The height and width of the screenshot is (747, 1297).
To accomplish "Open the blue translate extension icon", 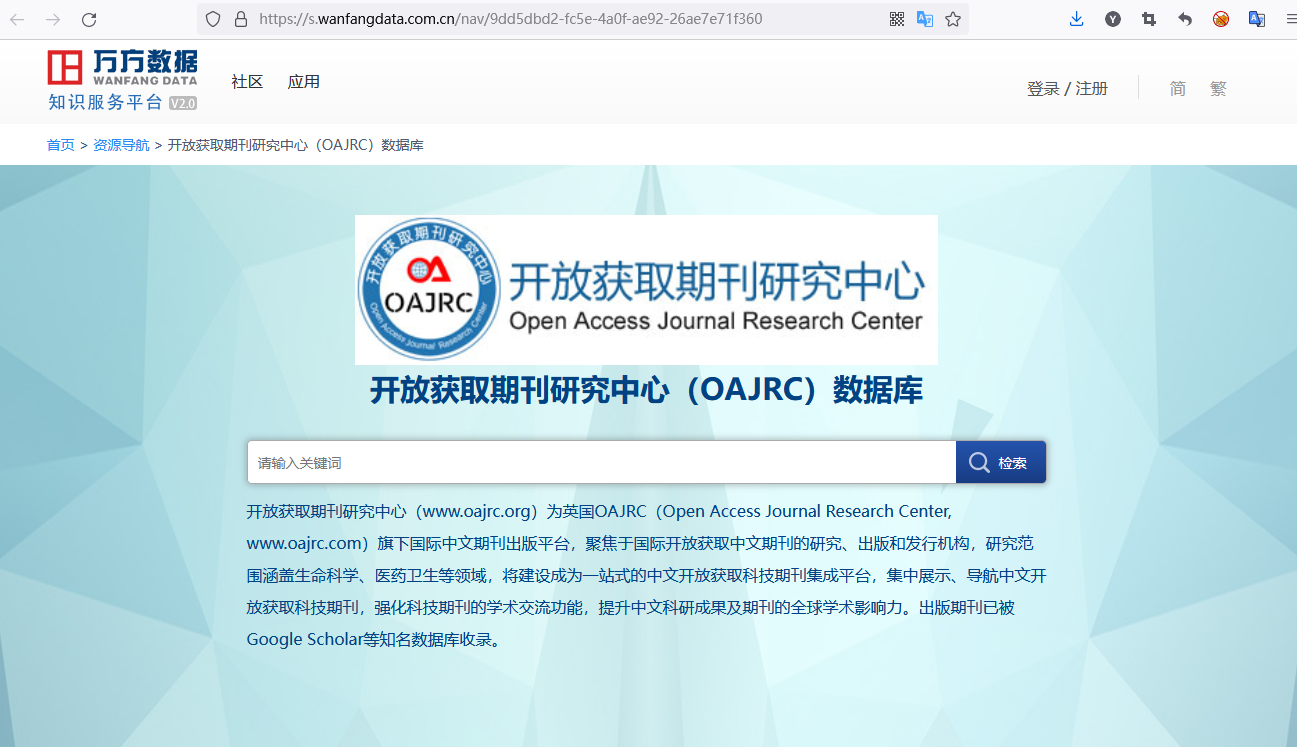I will coord(1257,19).
